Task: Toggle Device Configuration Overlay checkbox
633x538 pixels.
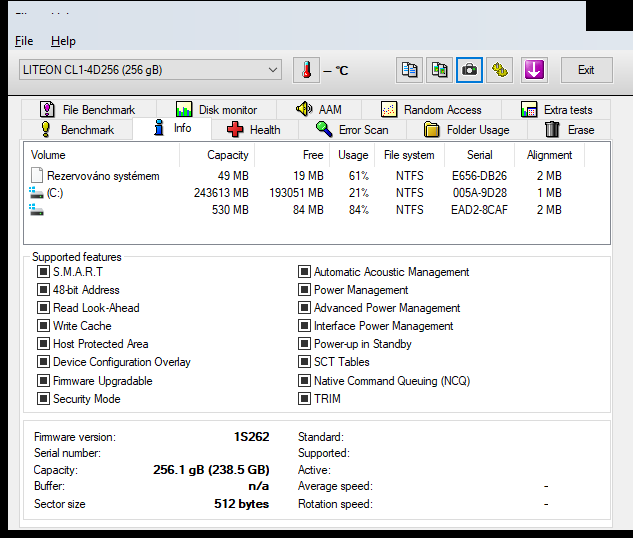Action: tap(43, 361)
